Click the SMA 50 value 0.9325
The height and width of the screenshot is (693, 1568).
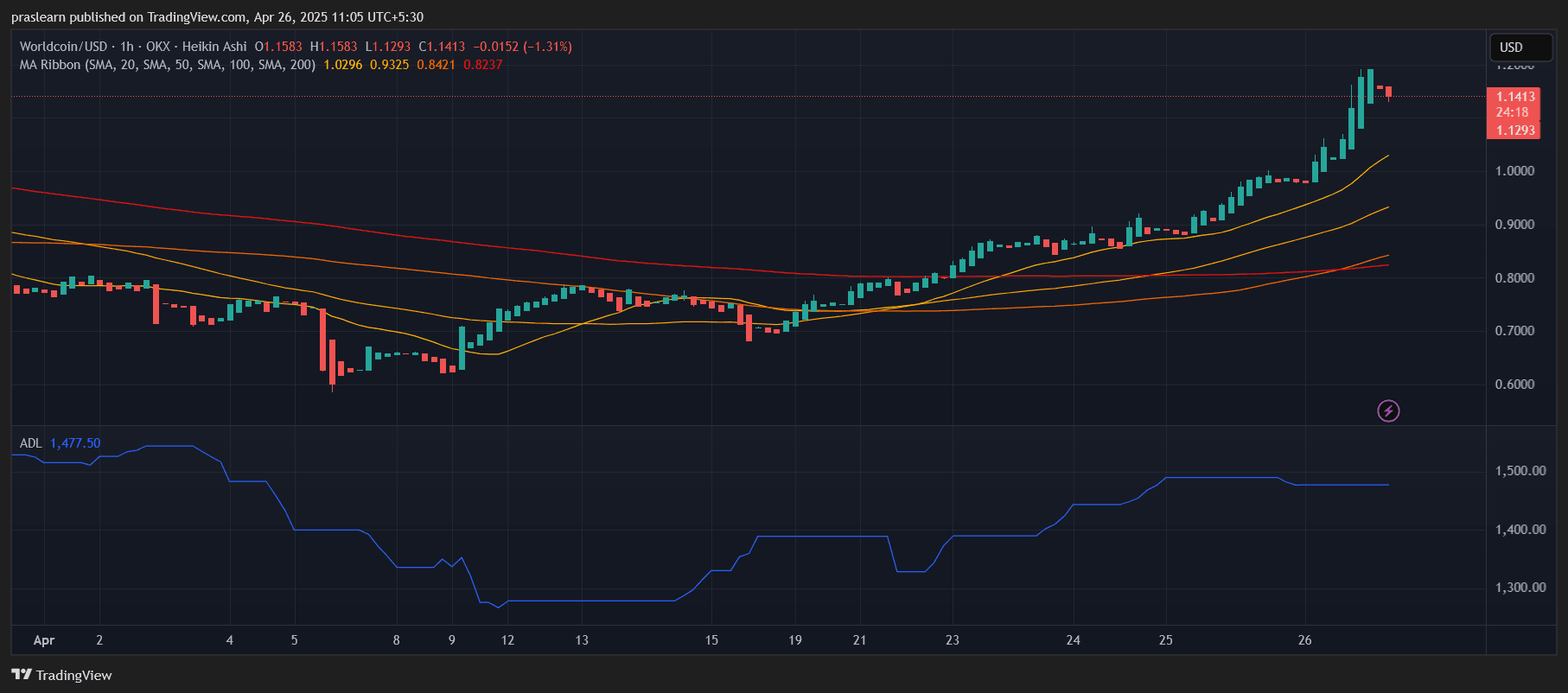(x=389, y=65)
